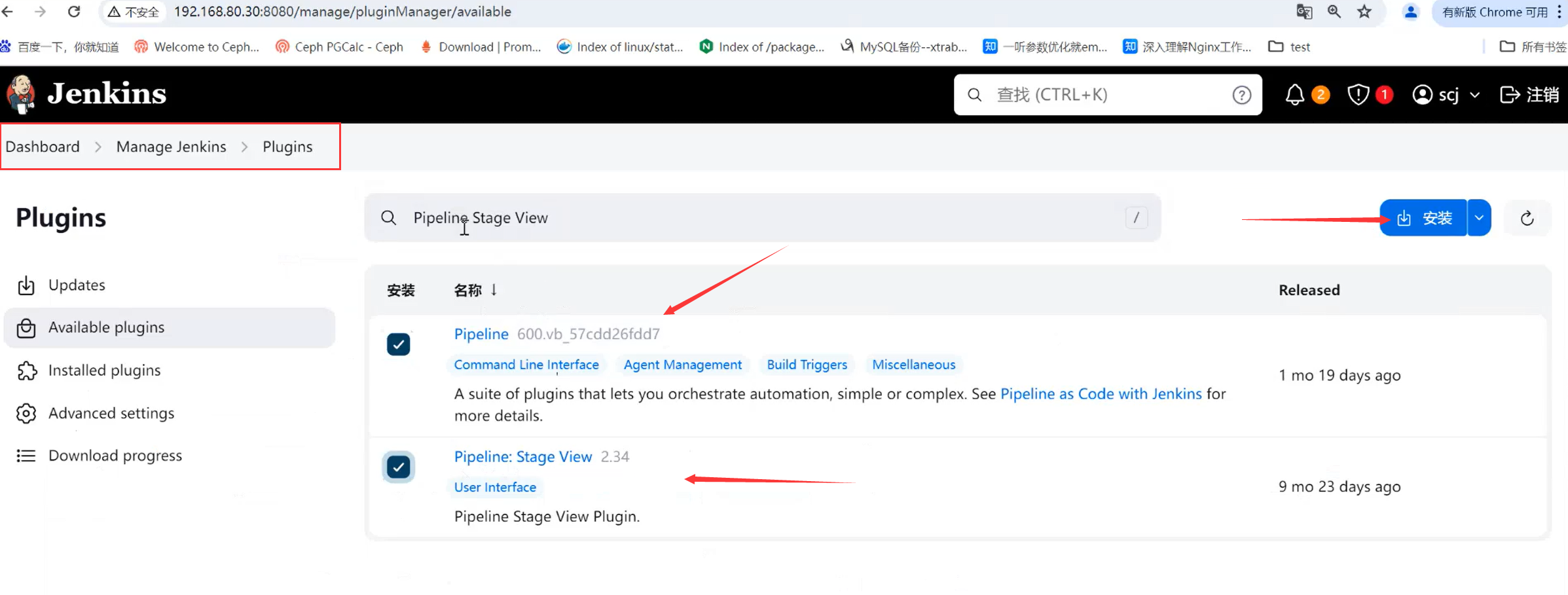
Task: Click the Dashboard breadcrumb link
Action: pos(43,147)
